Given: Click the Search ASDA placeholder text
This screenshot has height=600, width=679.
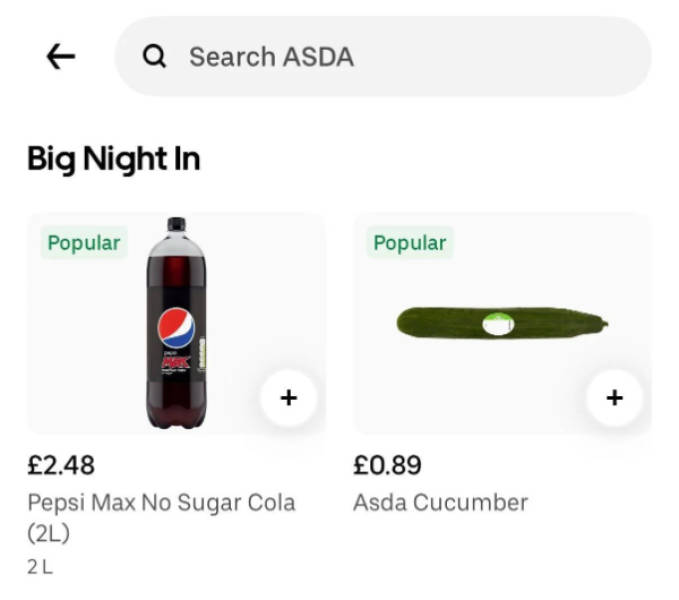Looking at the screenshot, I should [x=271, y=57].
